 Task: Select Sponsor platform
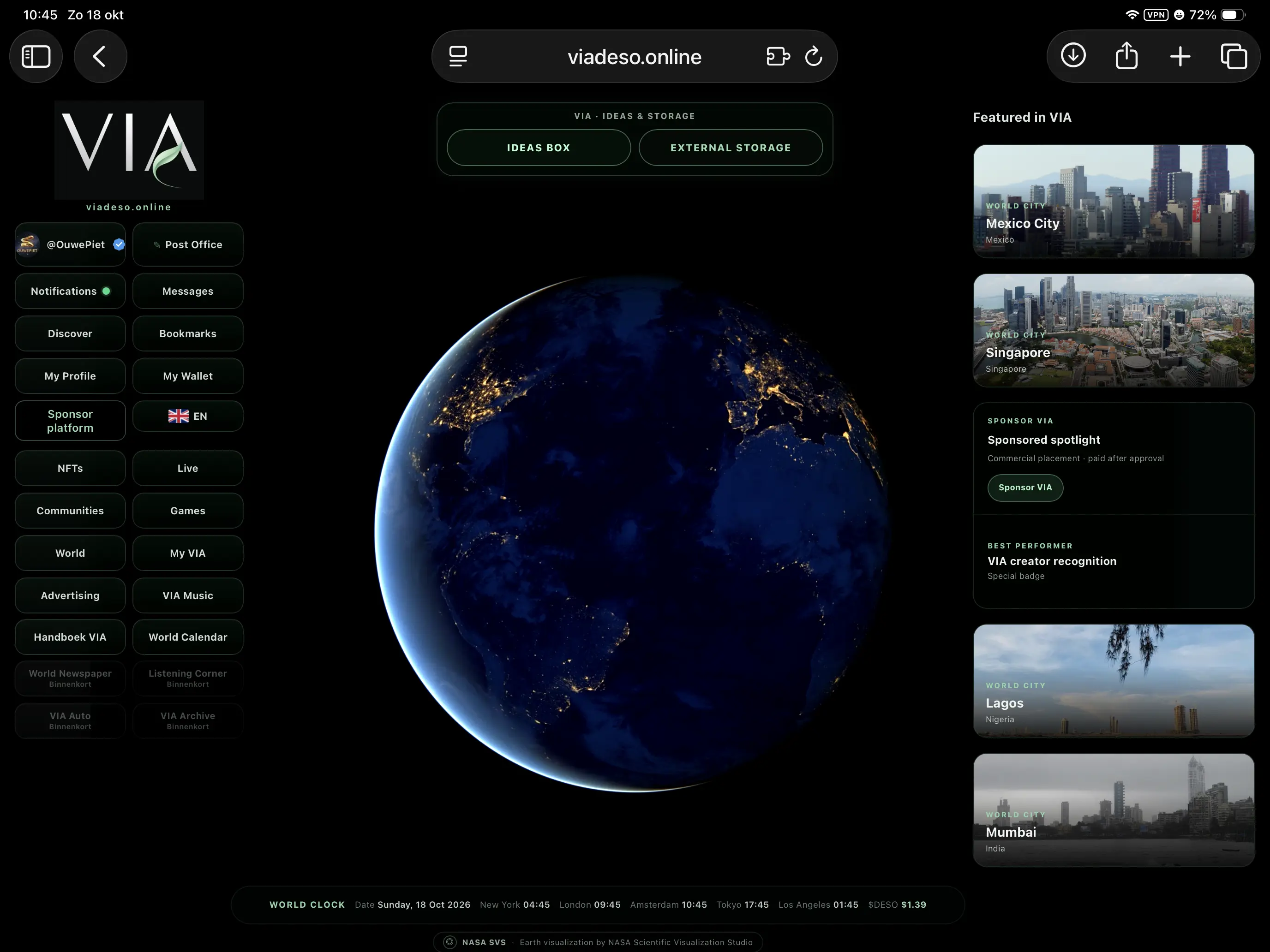click(x=70, y=421)
